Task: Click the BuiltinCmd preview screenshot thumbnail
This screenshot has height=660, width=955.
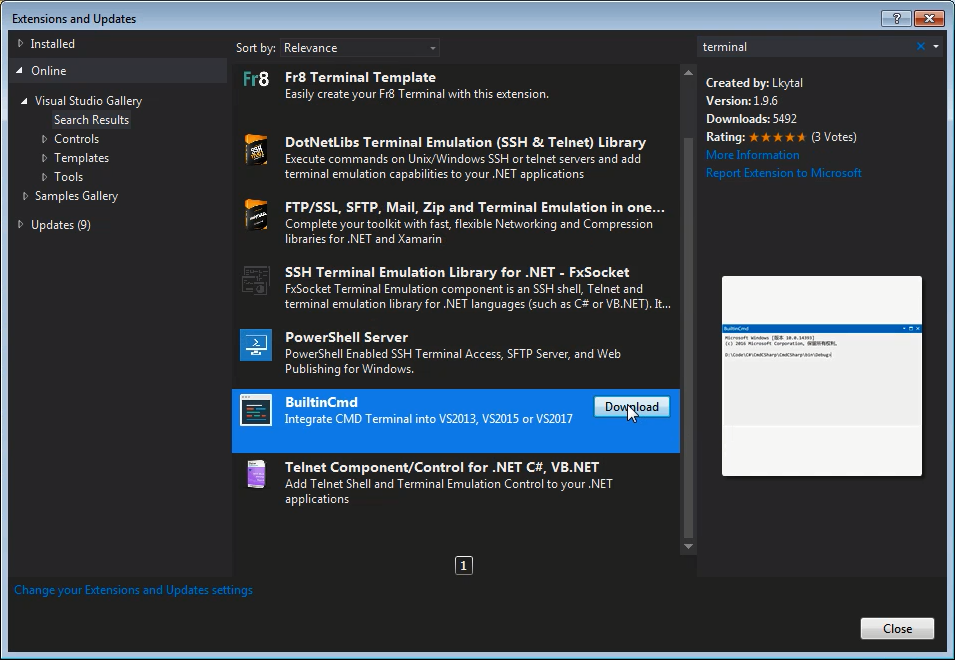Action: pos(822,376)
